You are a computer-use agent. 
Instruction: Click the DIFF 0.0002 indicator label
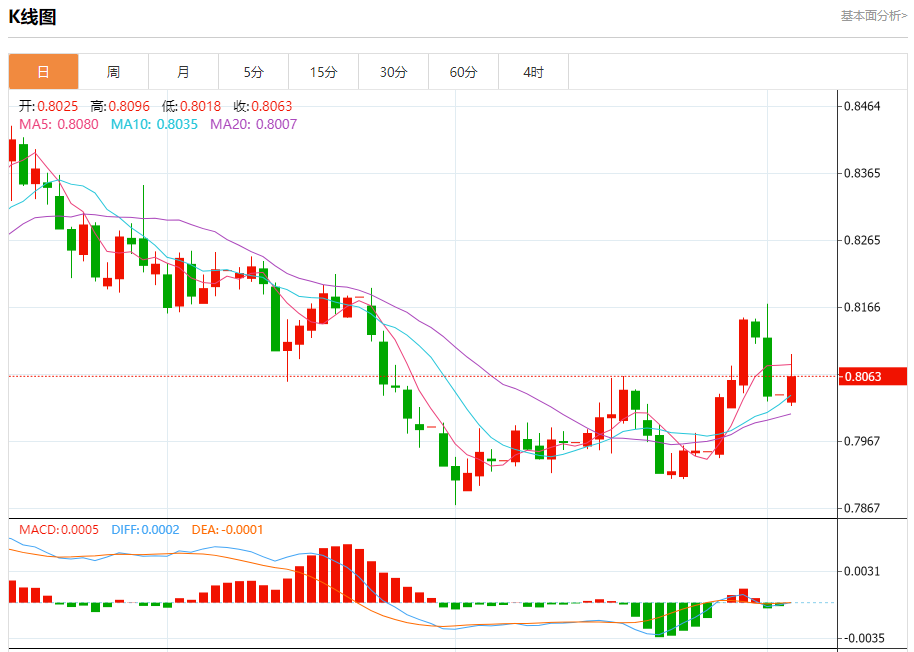(145, 530)
